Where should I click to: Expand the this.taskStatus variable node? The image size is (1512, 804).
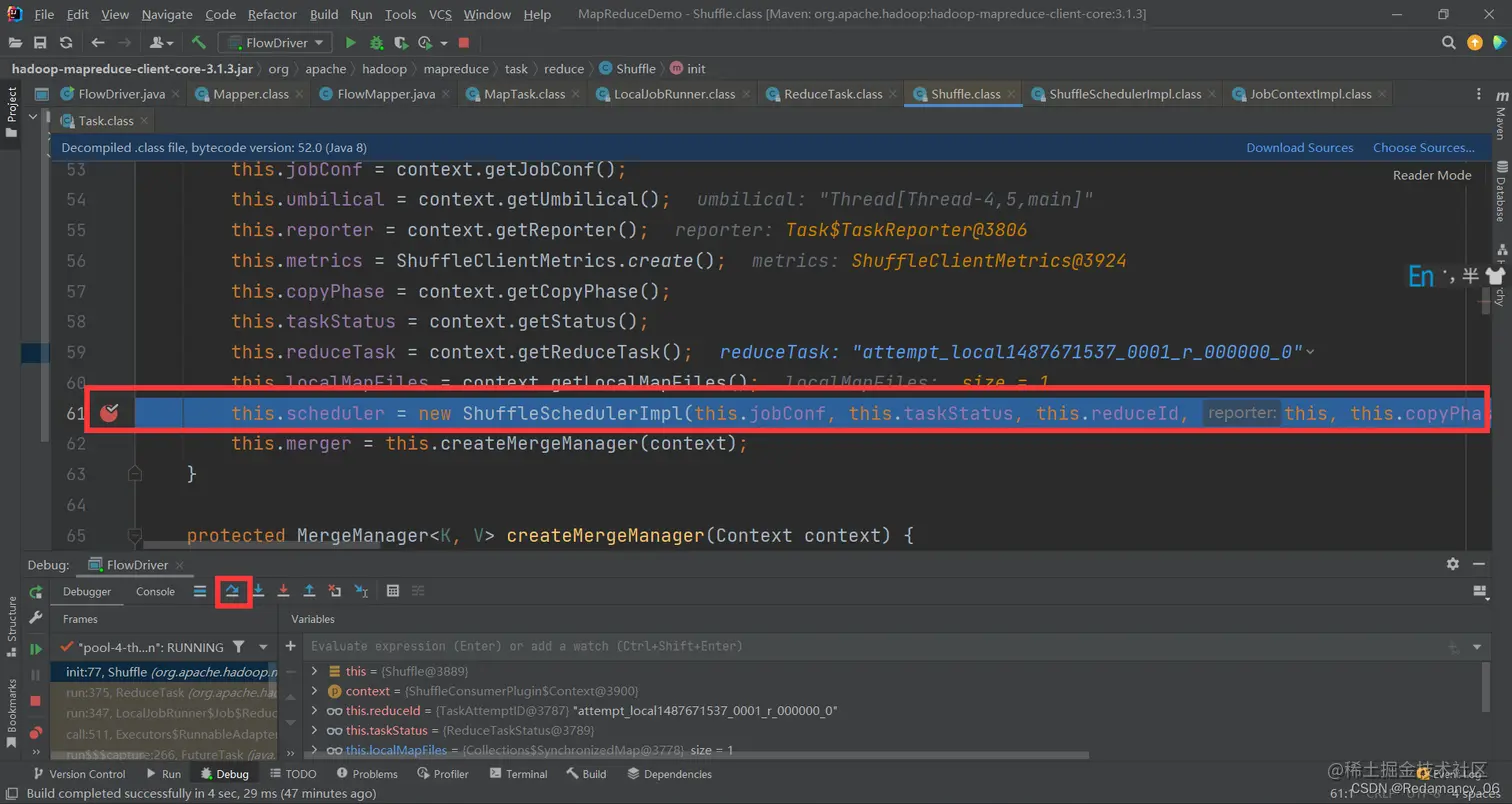pyautogui.click(x=314, y=731)
